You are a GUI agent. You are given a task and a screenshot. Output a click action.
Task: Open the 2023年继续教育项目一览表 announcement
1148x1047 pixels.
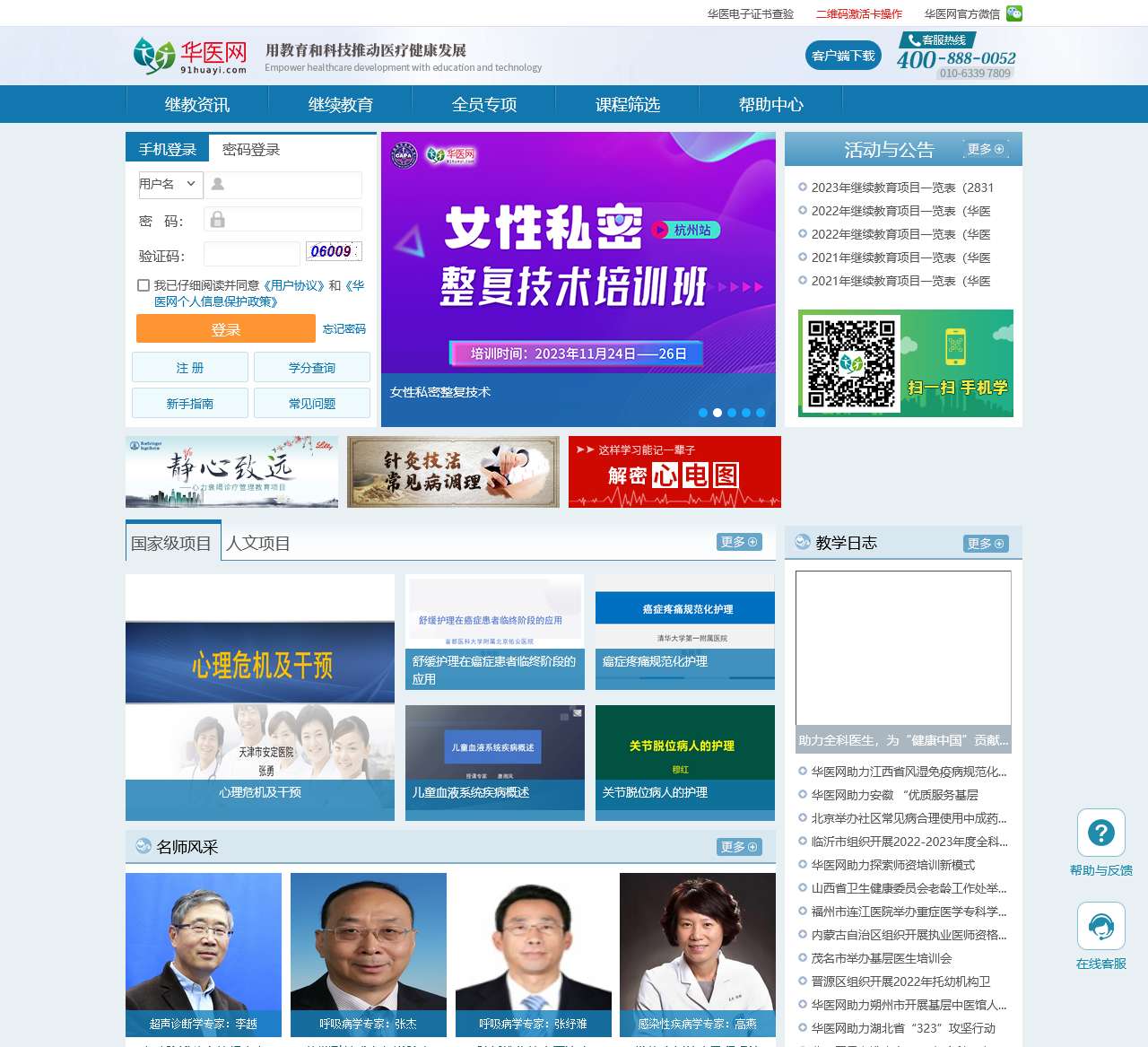(902, 188)
